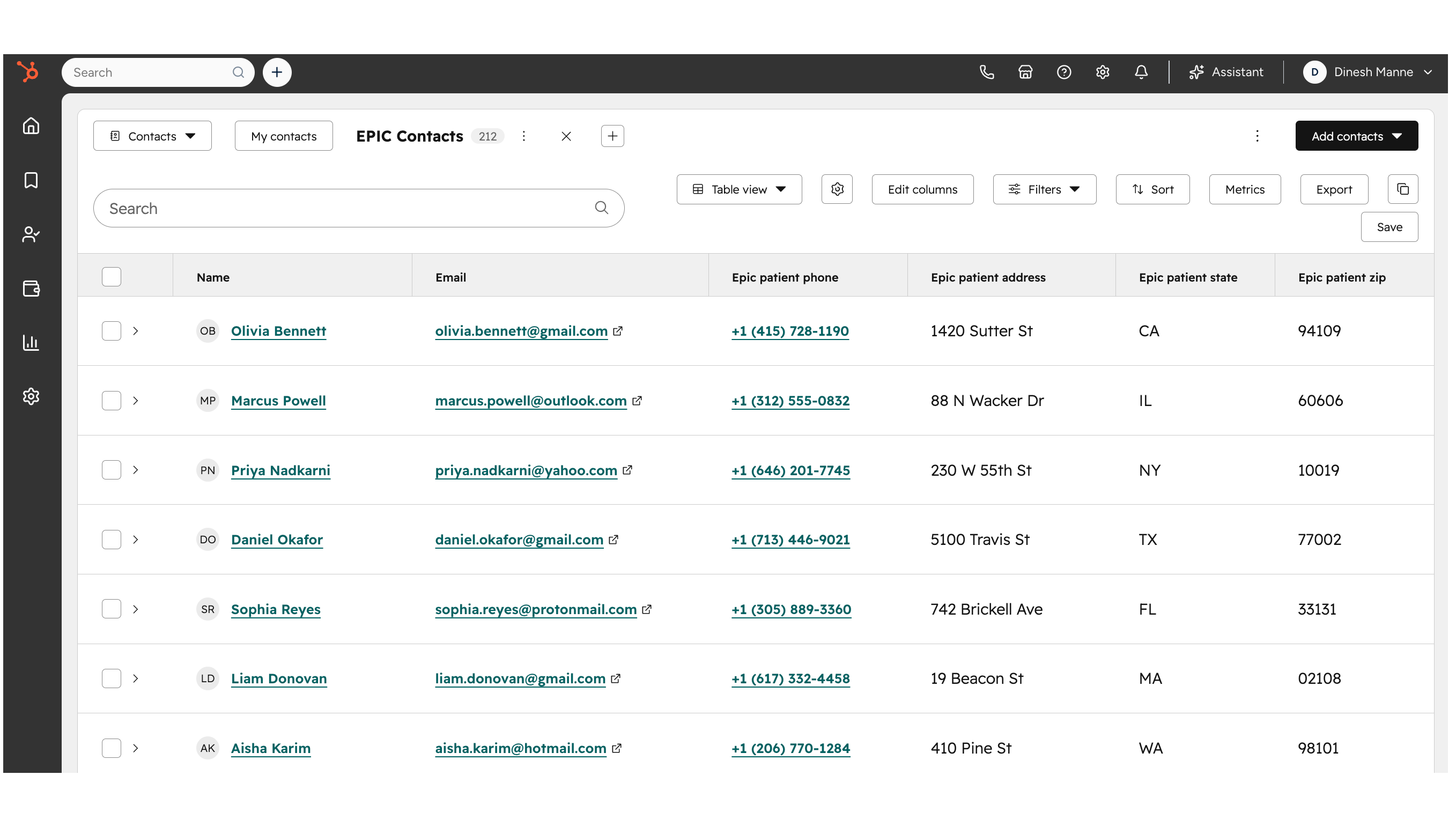This screenshot has height=819, width=1456.
Task: Open the Filters dropdown
Action: [1045, 189]
